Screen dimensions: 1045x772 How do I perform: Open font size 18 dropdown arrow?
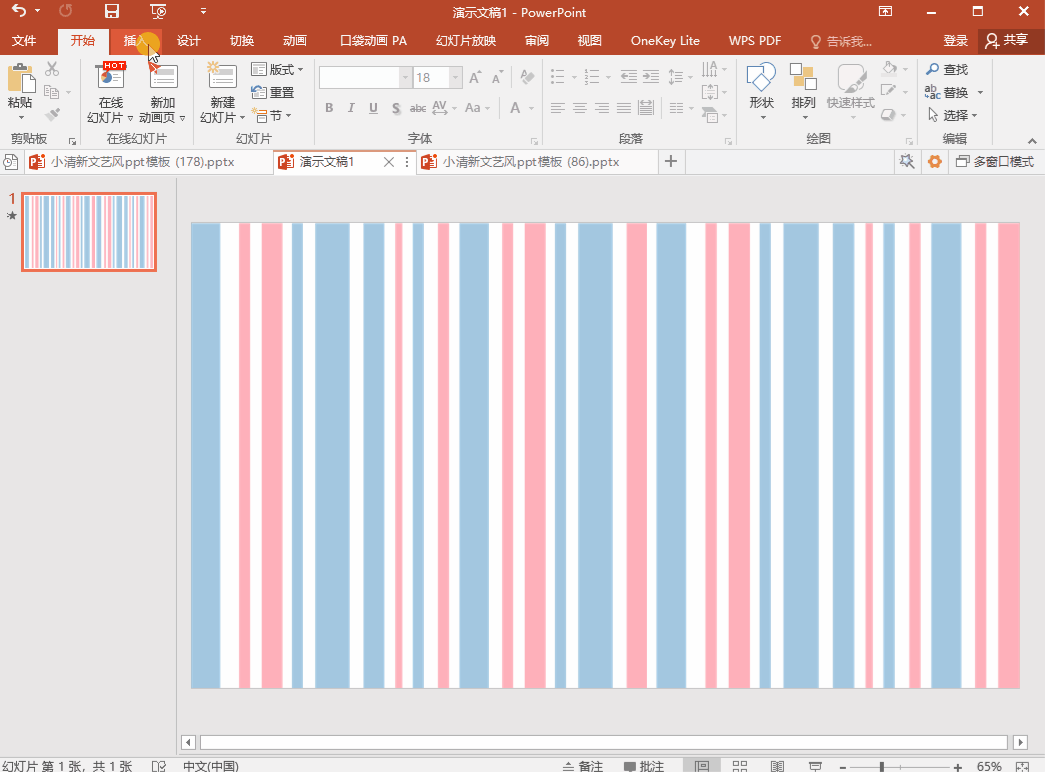tap(455, 78)
